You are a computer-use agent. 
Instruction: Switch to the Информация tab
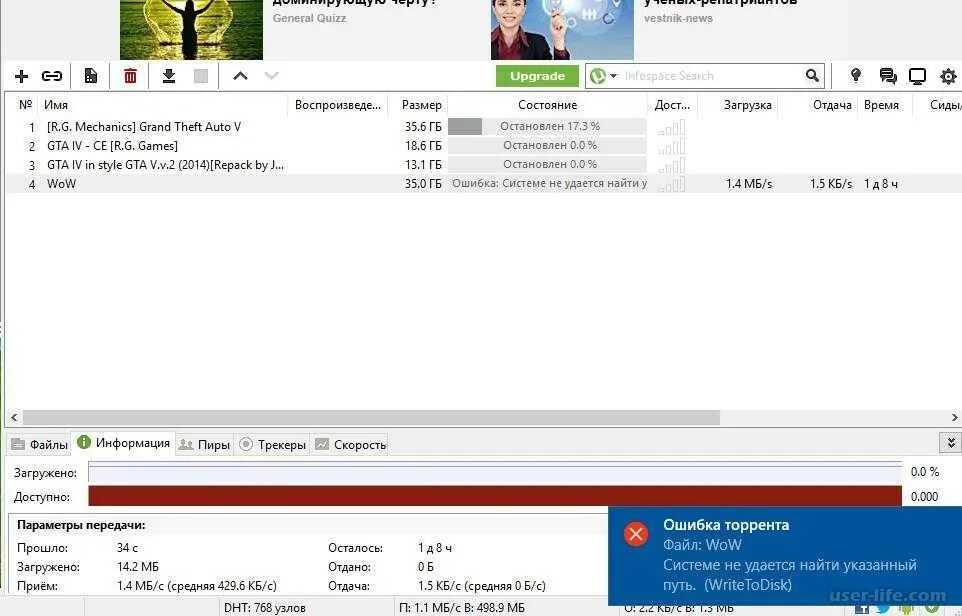tap(123, 443)
